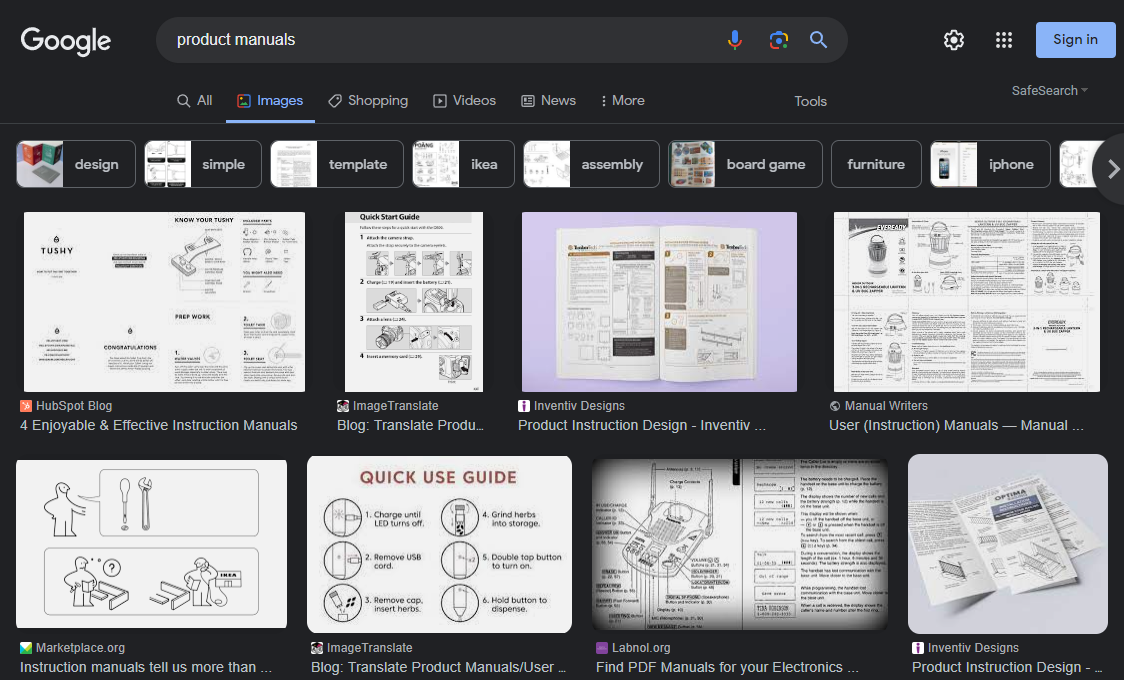Click the Manual Writers globe favicon
Viewport: 1124px width, 680px height.
click(834, 406)
